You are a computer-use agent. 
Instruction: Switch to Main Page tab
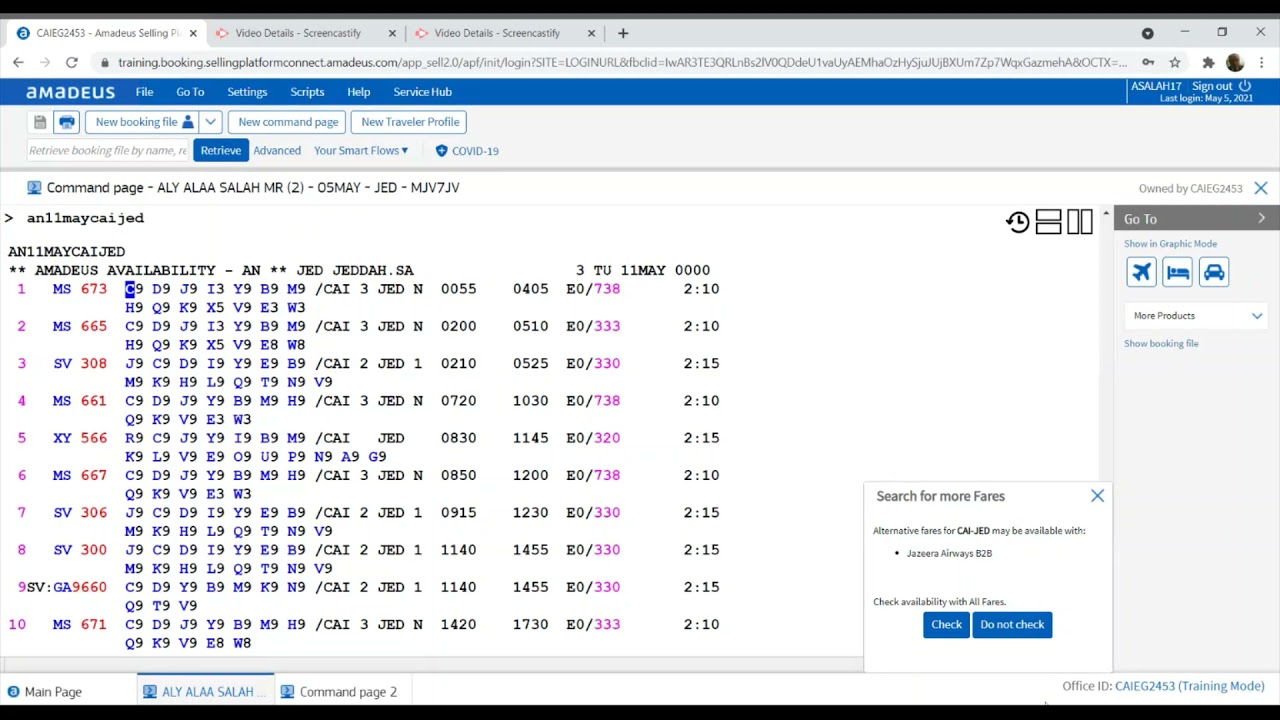pos(45,692)
